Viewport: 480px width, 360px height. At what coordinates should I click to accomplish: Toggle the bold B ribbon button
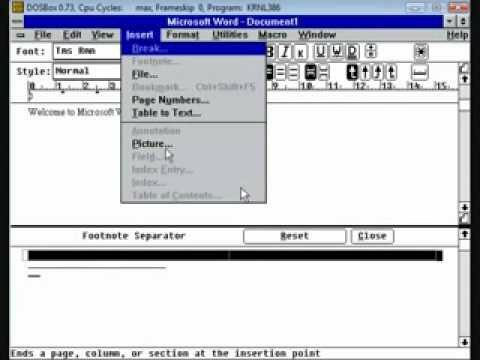[270, 52]
